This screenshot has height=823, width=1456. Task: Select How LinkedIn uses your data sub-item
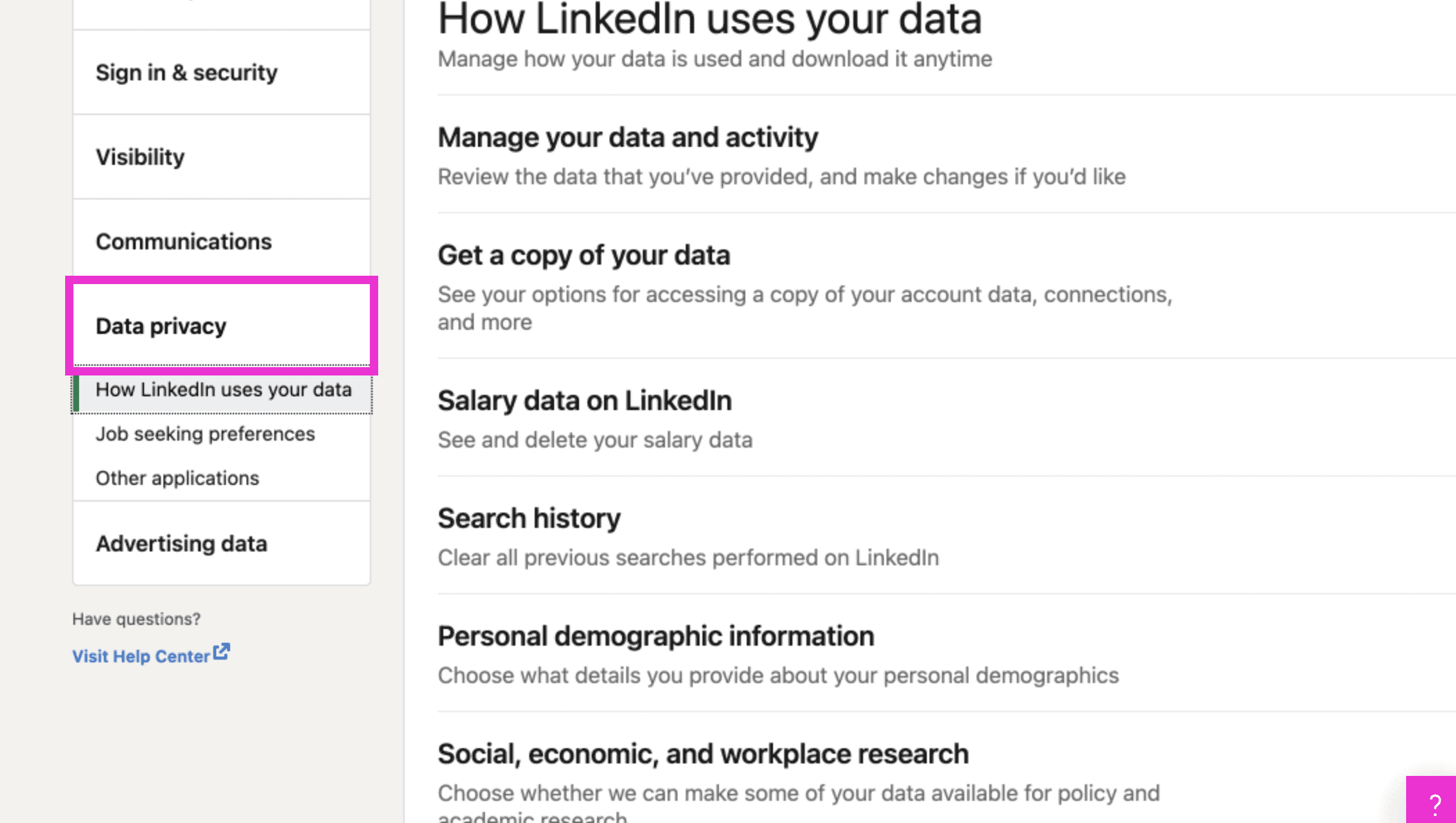click(x=223, y=389)
